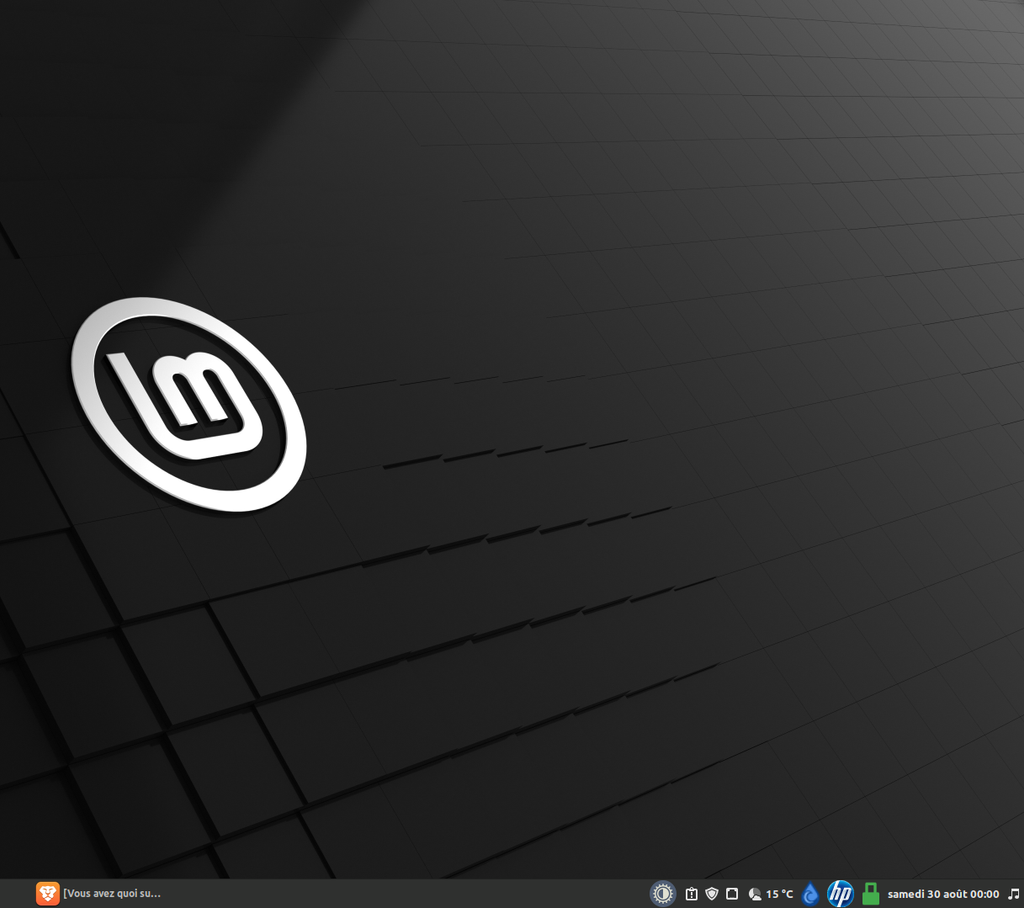Open the weather applet cloud icon
Image resolution: width=1024 pixels, height=908 pixels.
[755, 894]
